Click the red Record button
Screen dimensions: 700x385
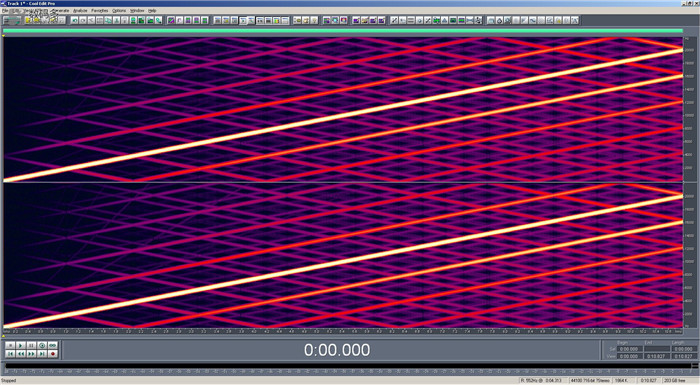[53, 354]
